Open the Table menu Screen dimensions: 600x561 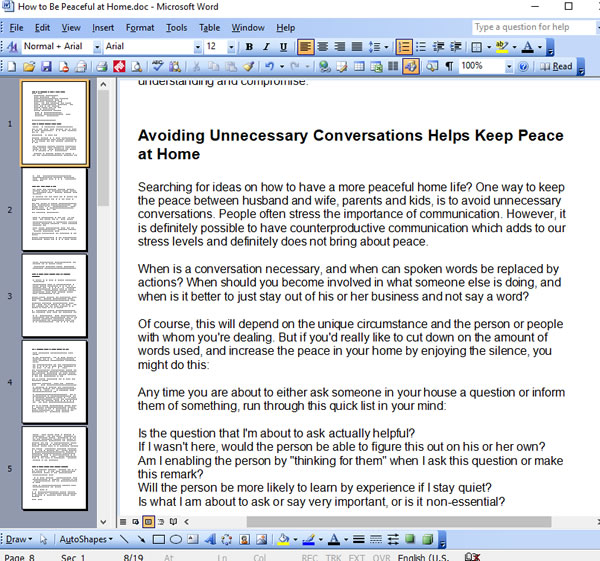209,28
